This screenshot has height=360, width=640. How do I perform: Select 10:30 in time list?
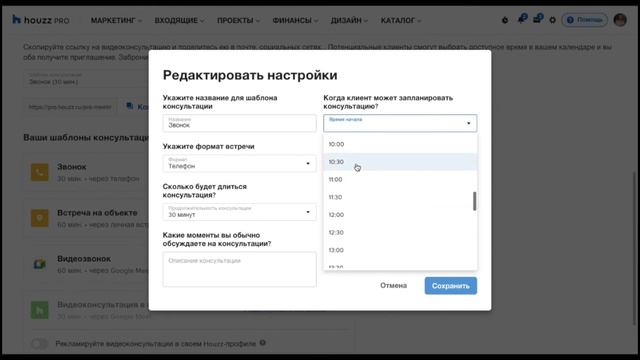(400, 162)
